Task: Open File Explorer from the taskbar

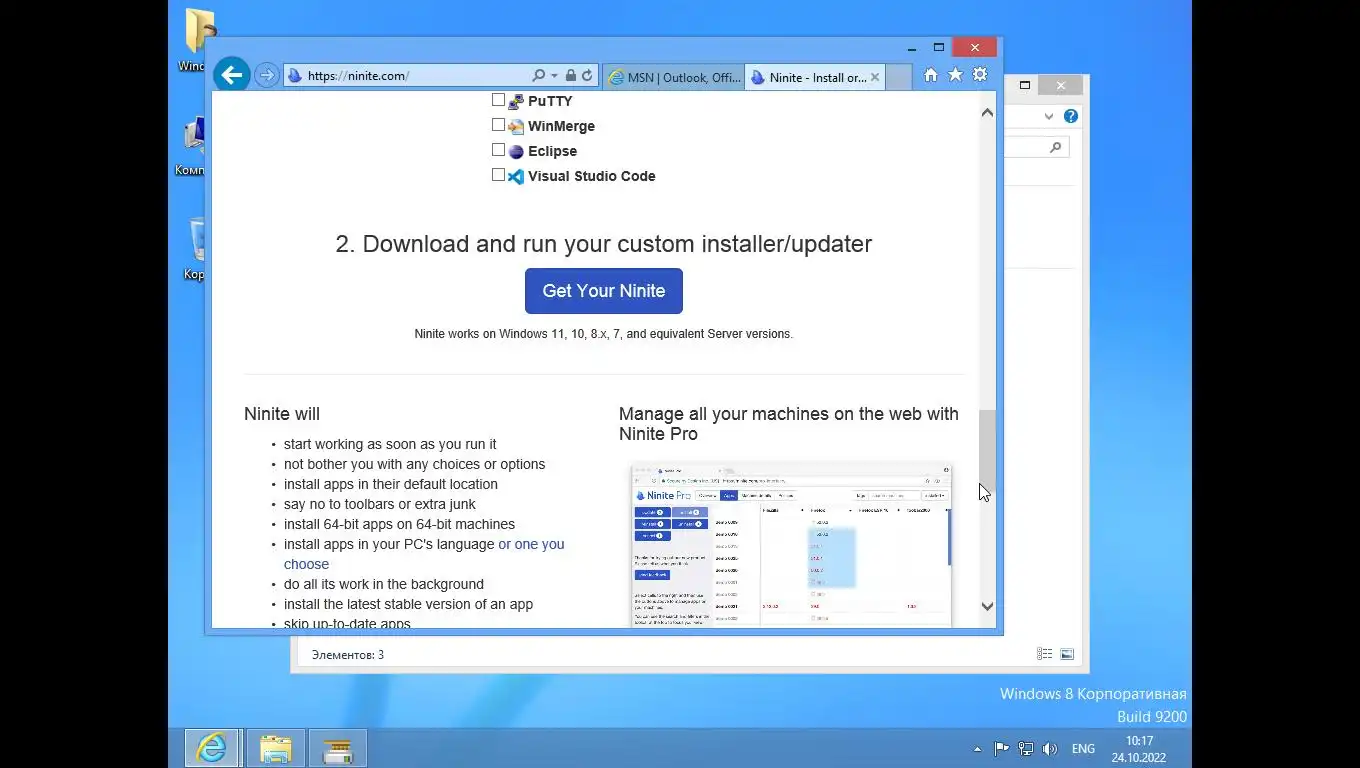Action: pos(275,748)
